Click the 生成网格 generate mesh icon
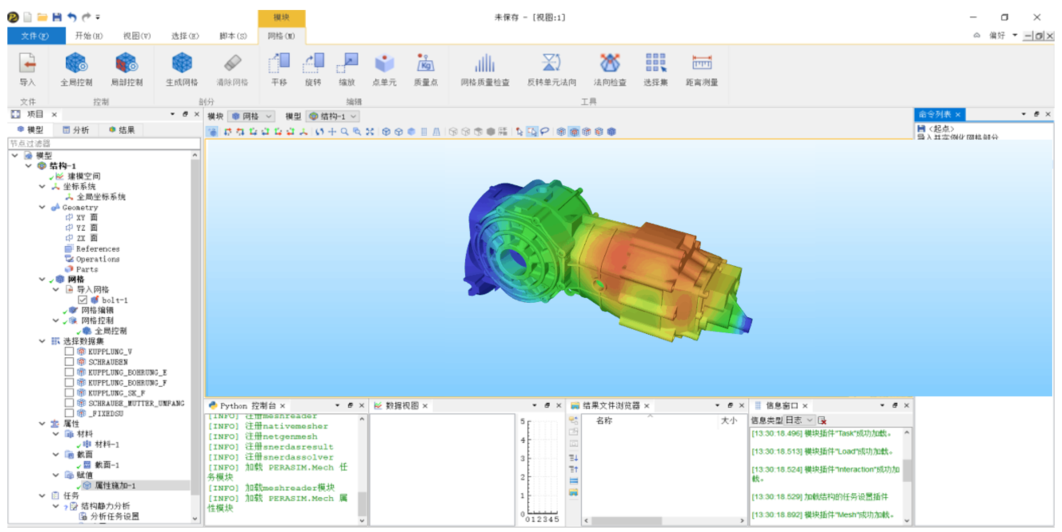Image resolution: width=1062 pixels, height=532 pixels. (x=181, y=68)
